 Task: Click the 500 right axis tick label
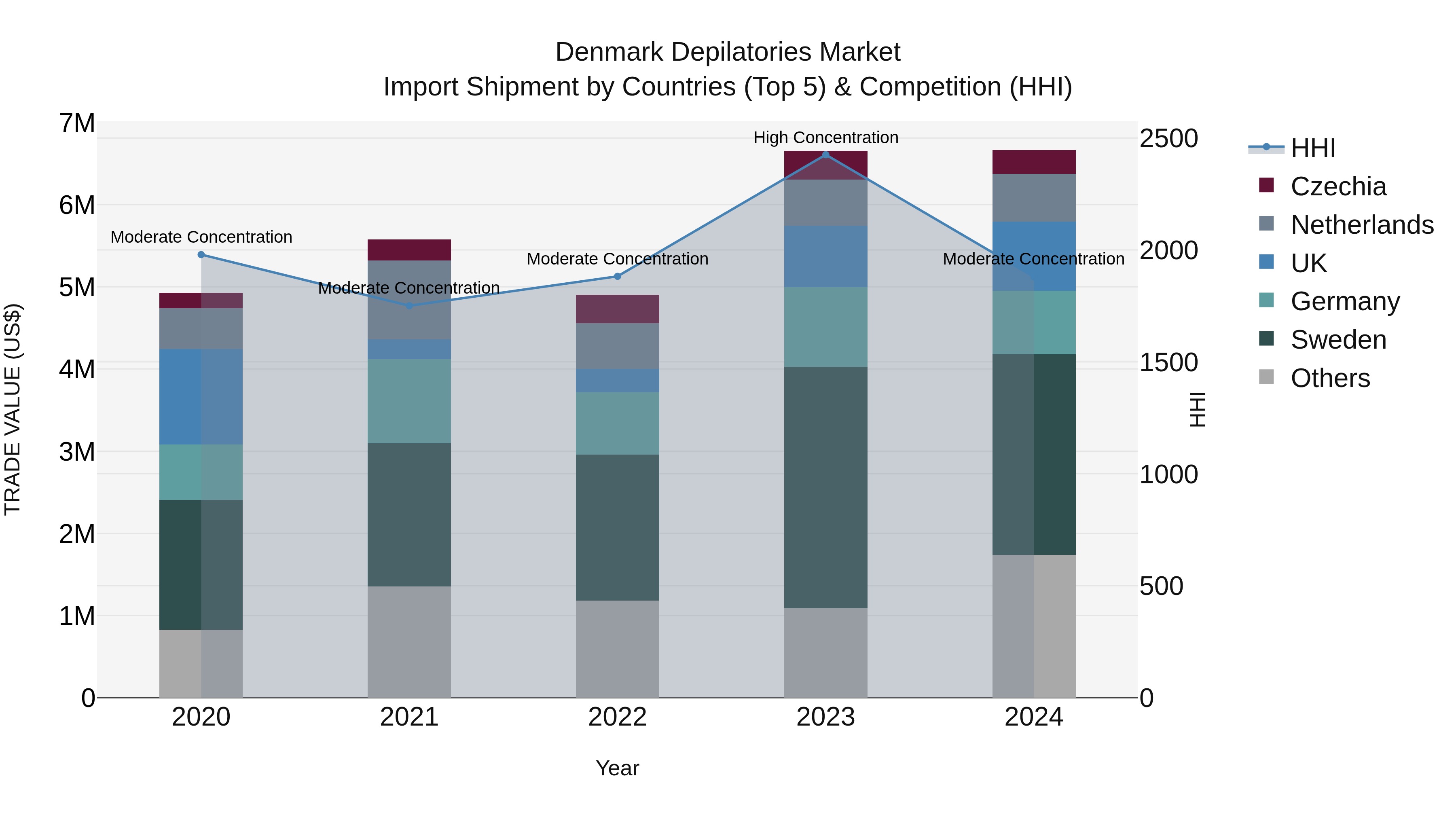click(1162, 586)
